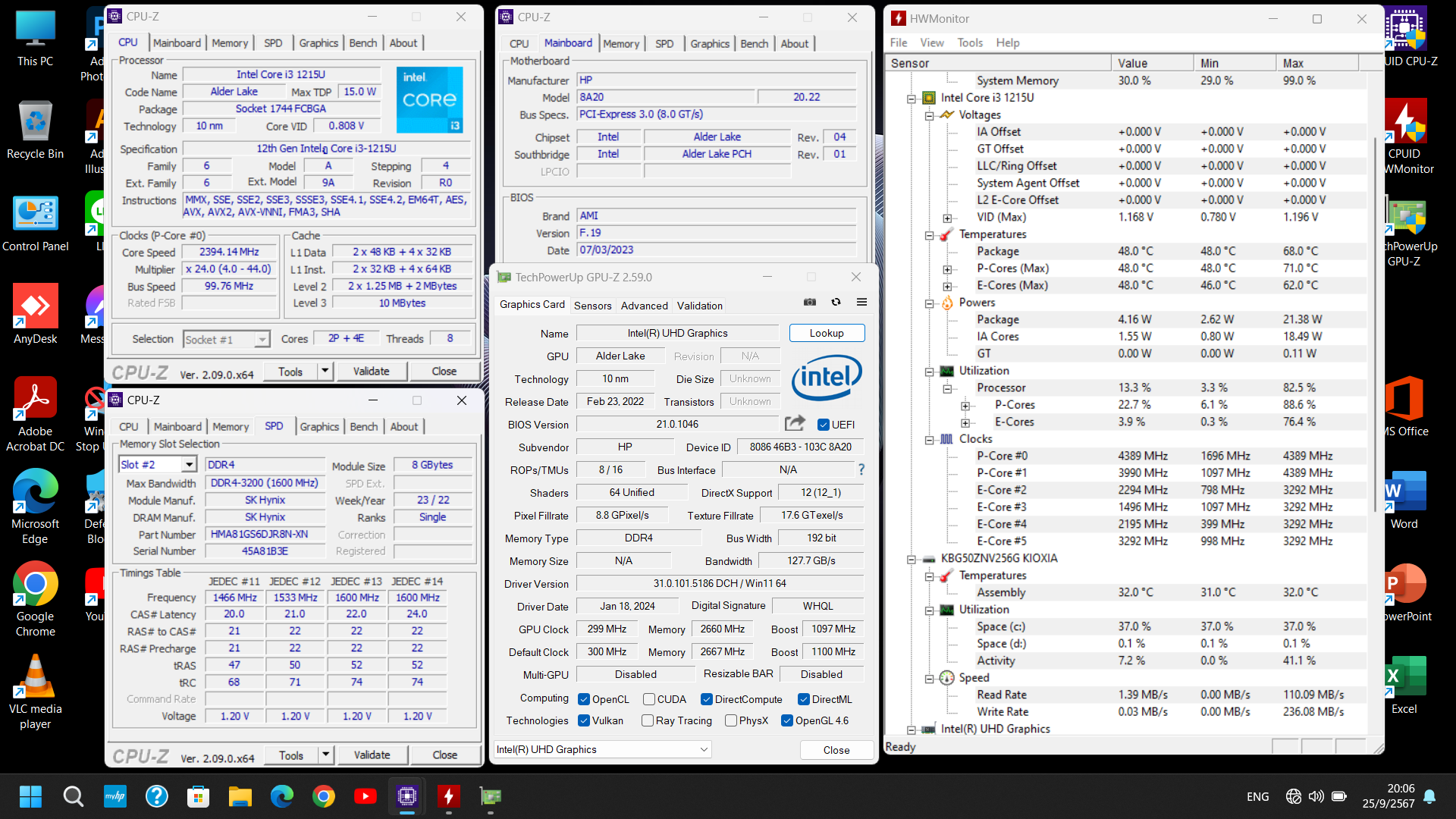Open the HWMonitor Tools menu
Image resolution: width=1456 pixels, height=819 pixels.
pyautogui.click(x=969, y=42)
